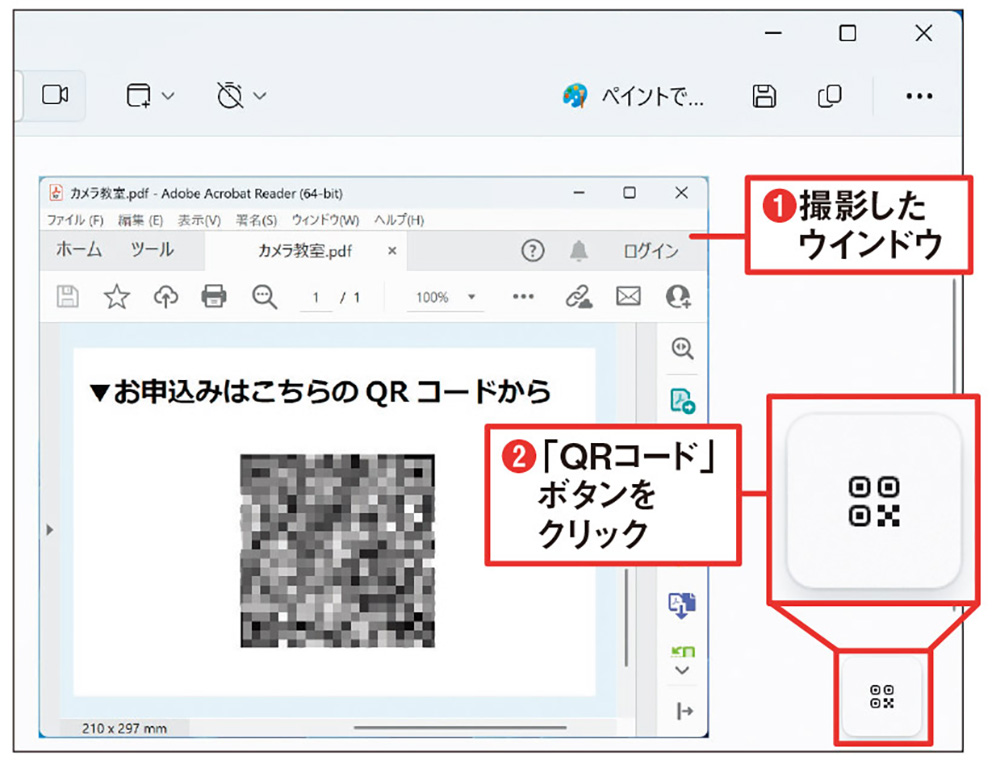Close the カメラ教室.pdf tab
The image size is (1000, 760).
click(x=392, y=251)
